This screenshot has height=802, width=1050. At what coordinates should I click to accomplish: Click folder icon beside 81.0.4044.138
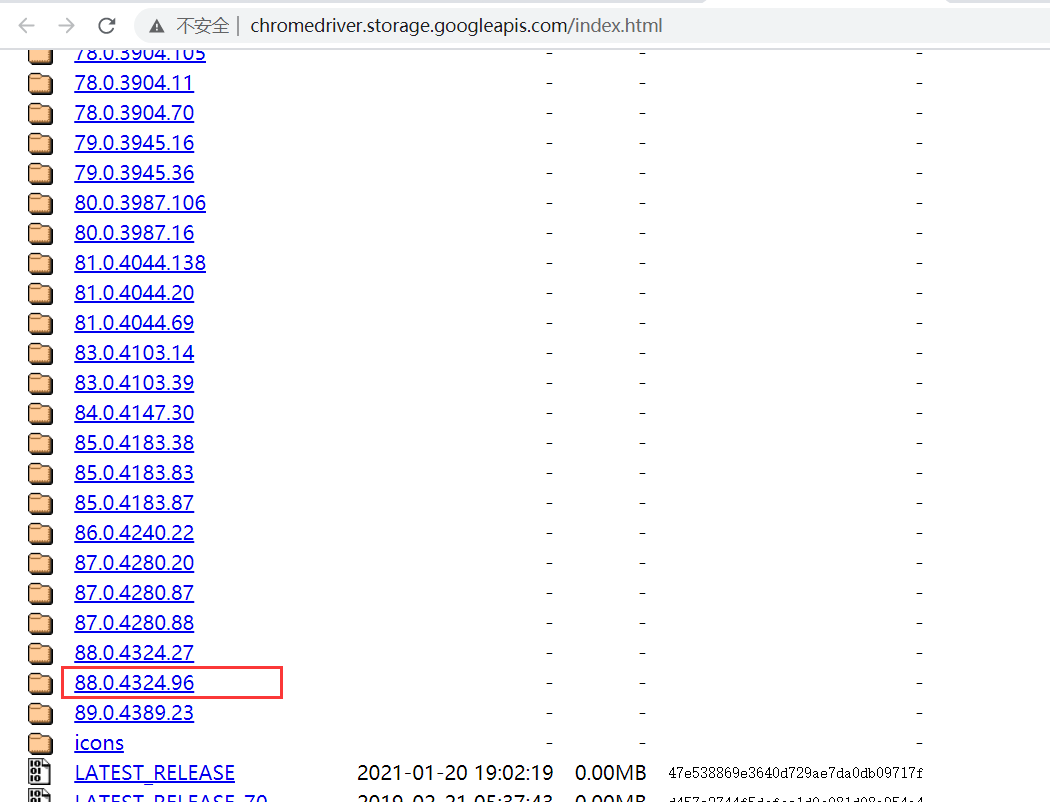[40, 263]
